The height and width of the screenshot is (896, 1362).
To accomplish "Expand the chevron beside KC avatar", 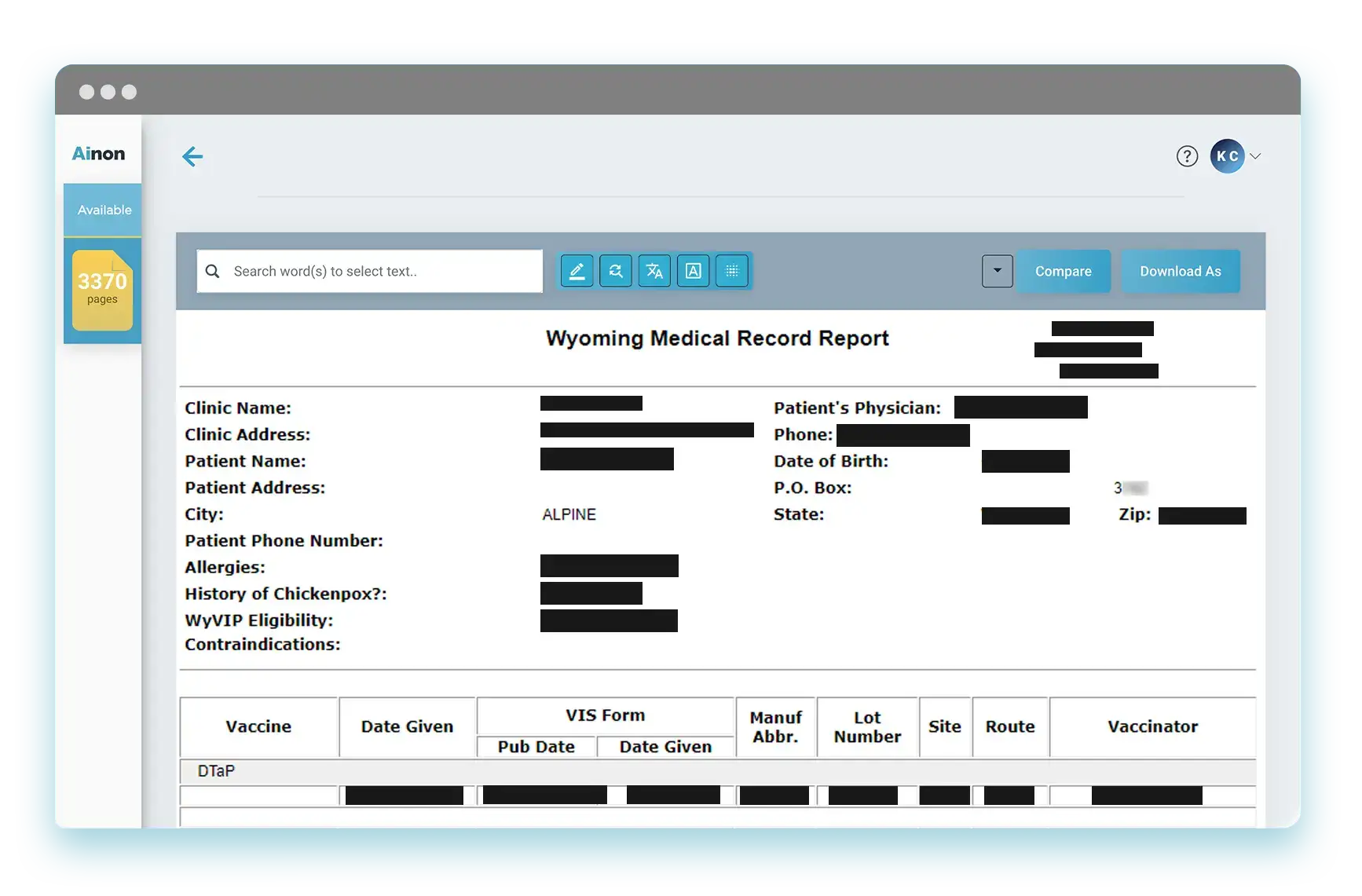I will point(1255,156).
